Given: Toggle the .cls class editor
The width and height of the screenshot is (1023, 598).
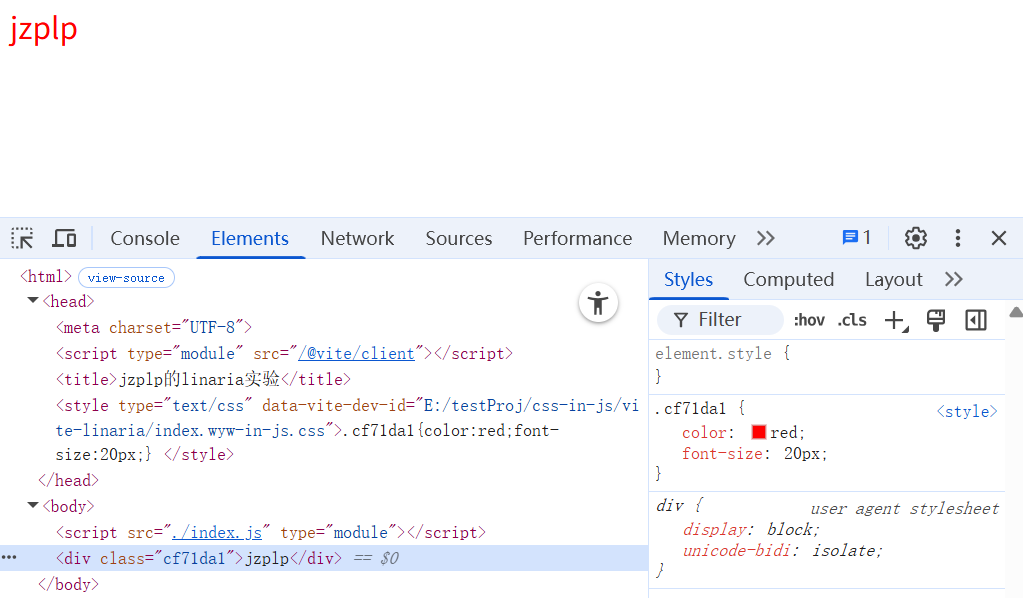Looking at the screenshot, I should pyautogui.click(x=852, y=320).
